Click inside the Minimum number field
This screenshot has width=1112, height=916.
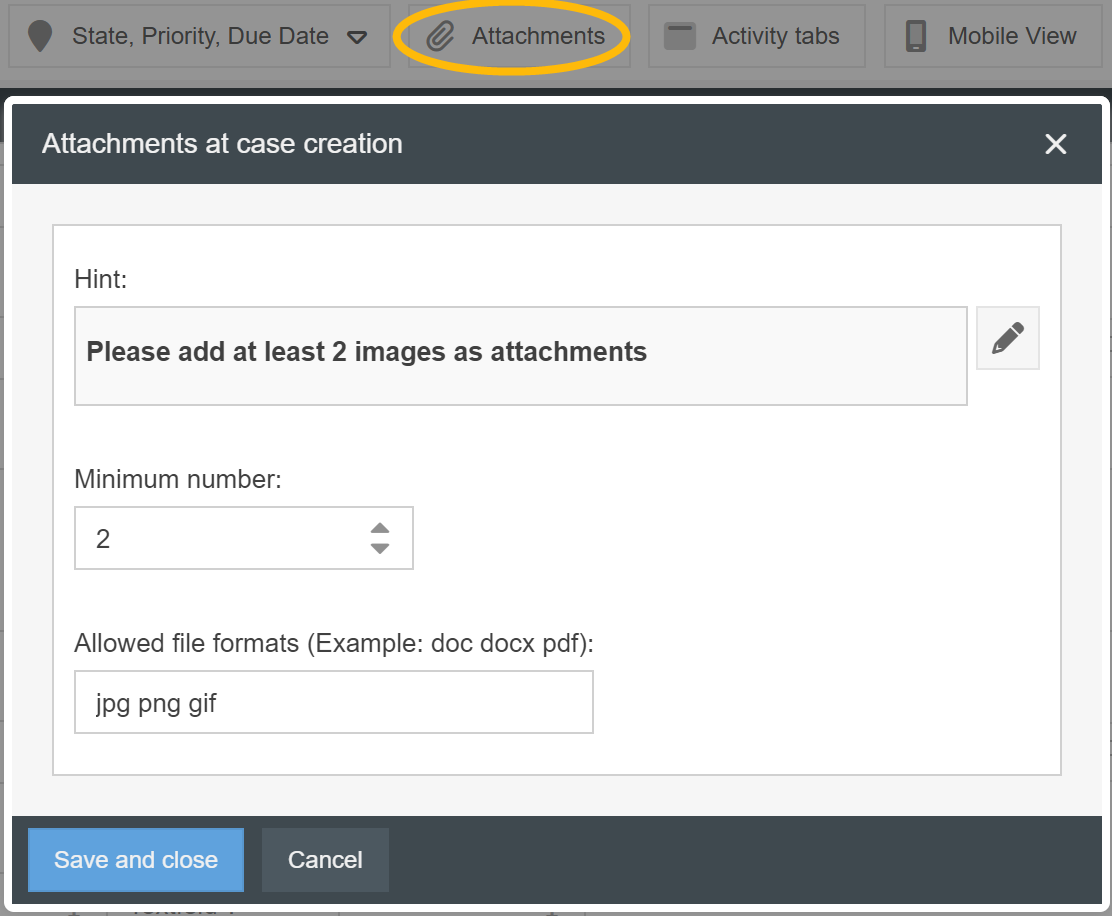pos(220,539)
